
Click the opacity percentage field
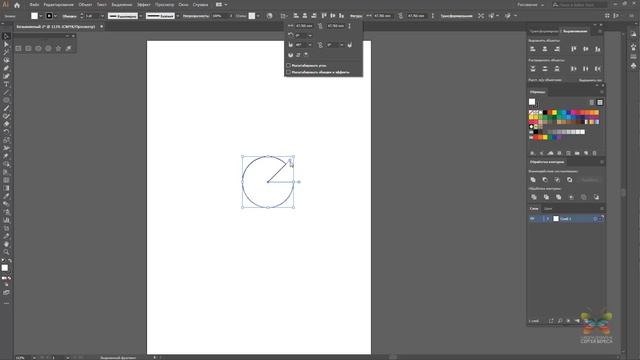click(219, 16)
